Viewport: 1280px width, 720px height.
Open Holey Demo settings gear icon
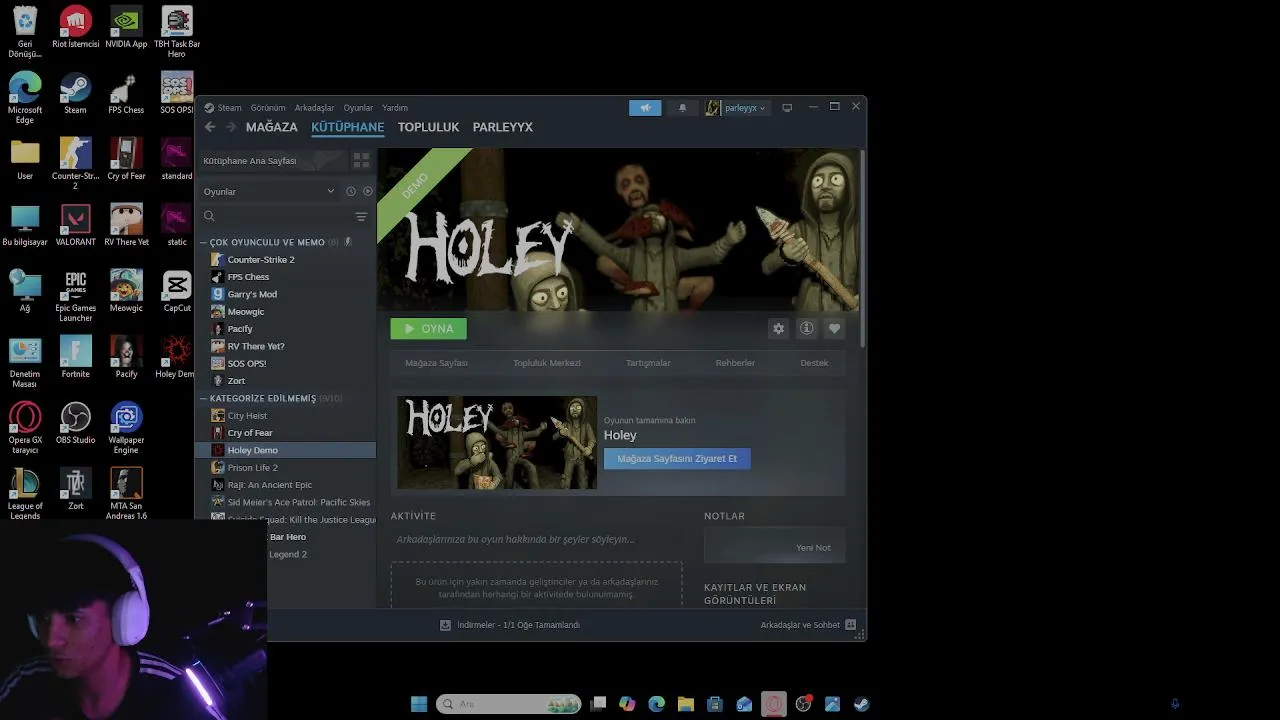(x=778, y=328)
